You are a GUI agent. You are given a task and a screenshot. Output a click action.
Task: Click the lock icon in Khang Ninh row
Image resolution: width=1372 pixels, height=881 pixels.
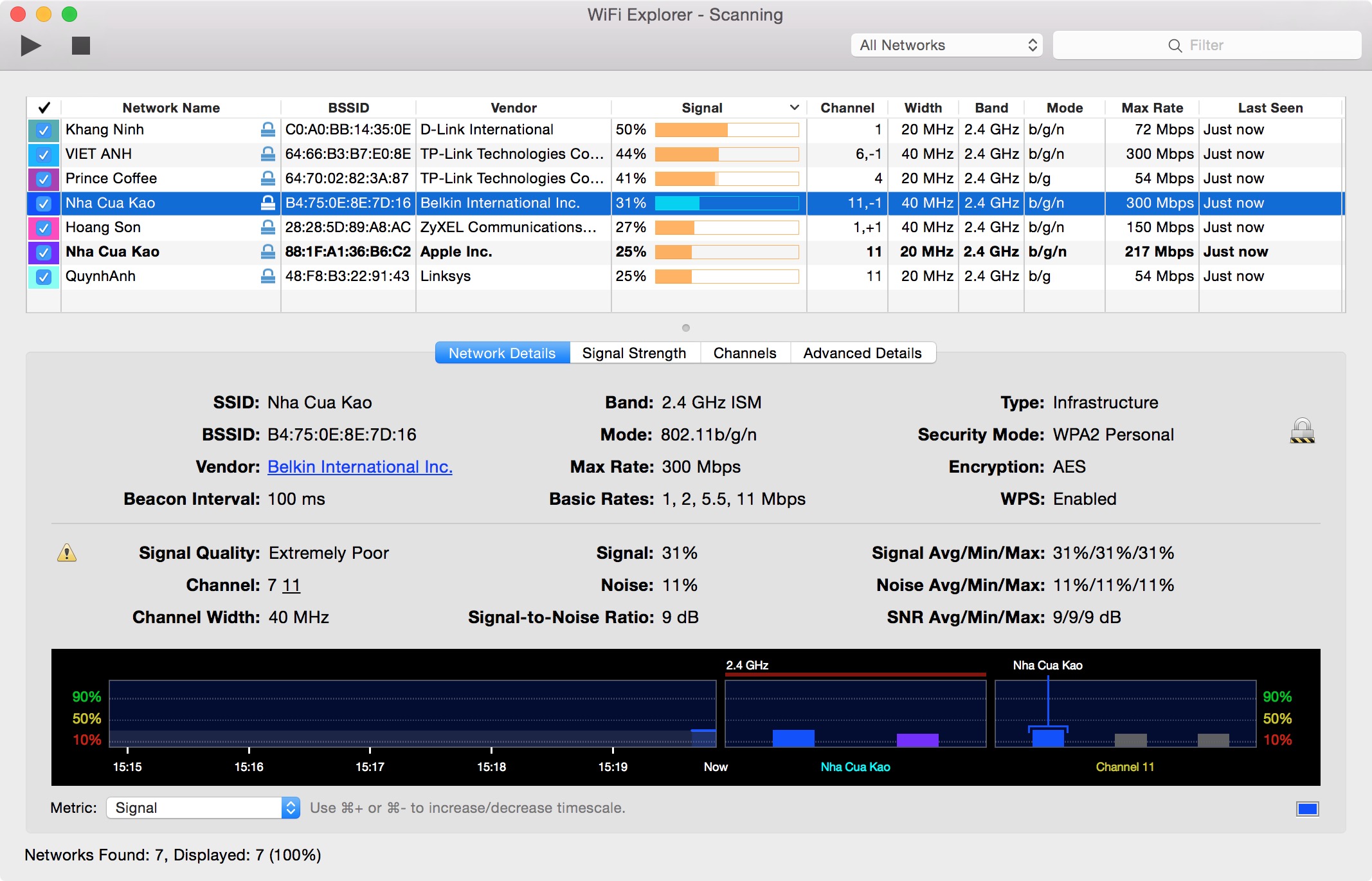[268, 130]
